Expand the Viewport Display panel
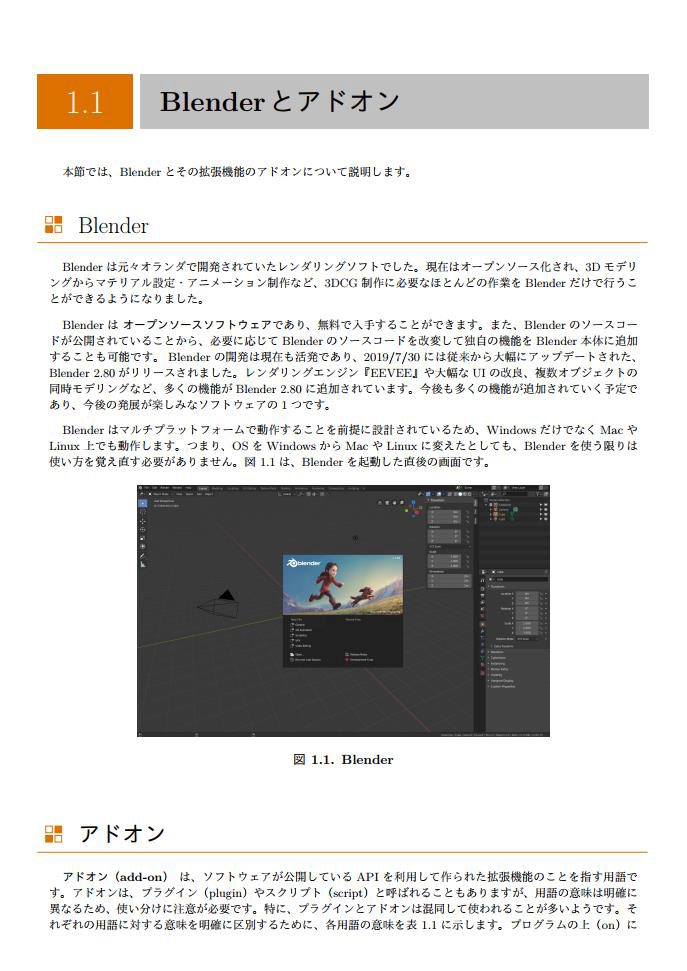Viewport: 687px width, 971px height. tap(501, 681)
